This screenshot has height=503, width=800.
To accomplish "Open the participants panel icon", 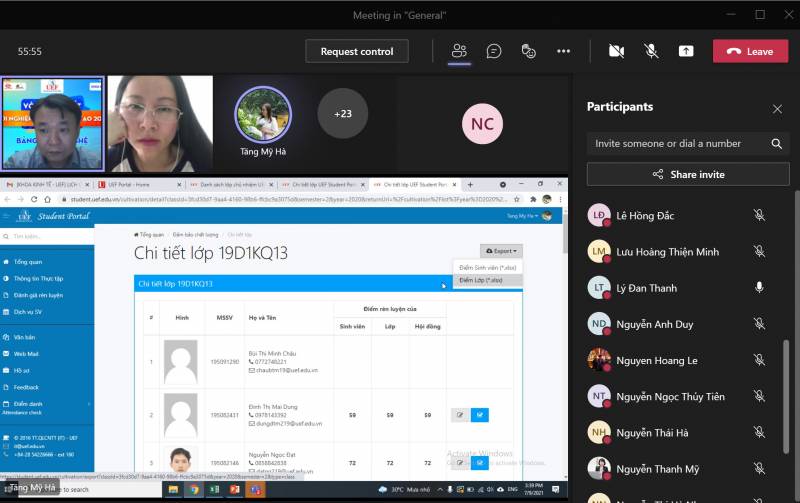I will 459,51.
